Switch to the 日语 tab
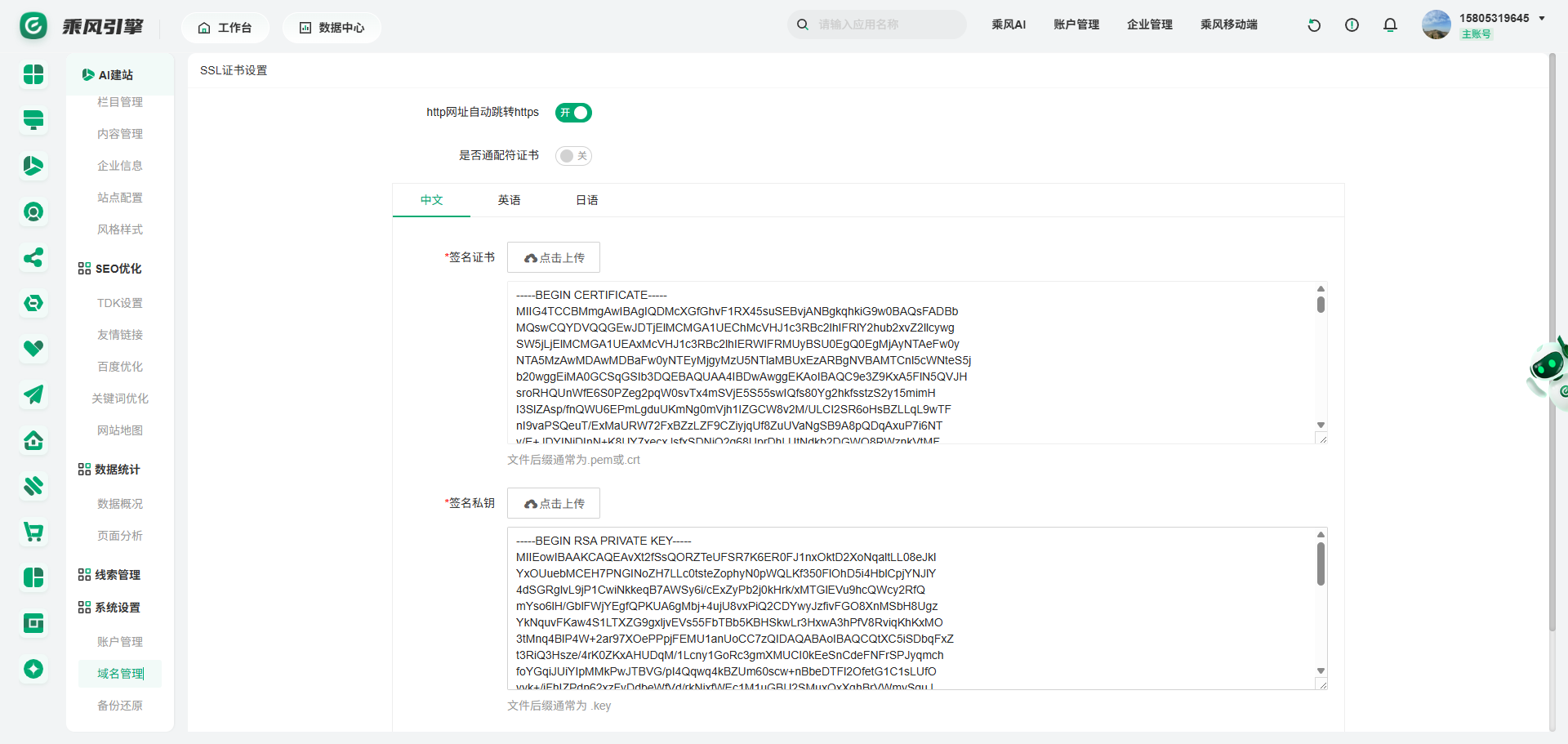 586,200
